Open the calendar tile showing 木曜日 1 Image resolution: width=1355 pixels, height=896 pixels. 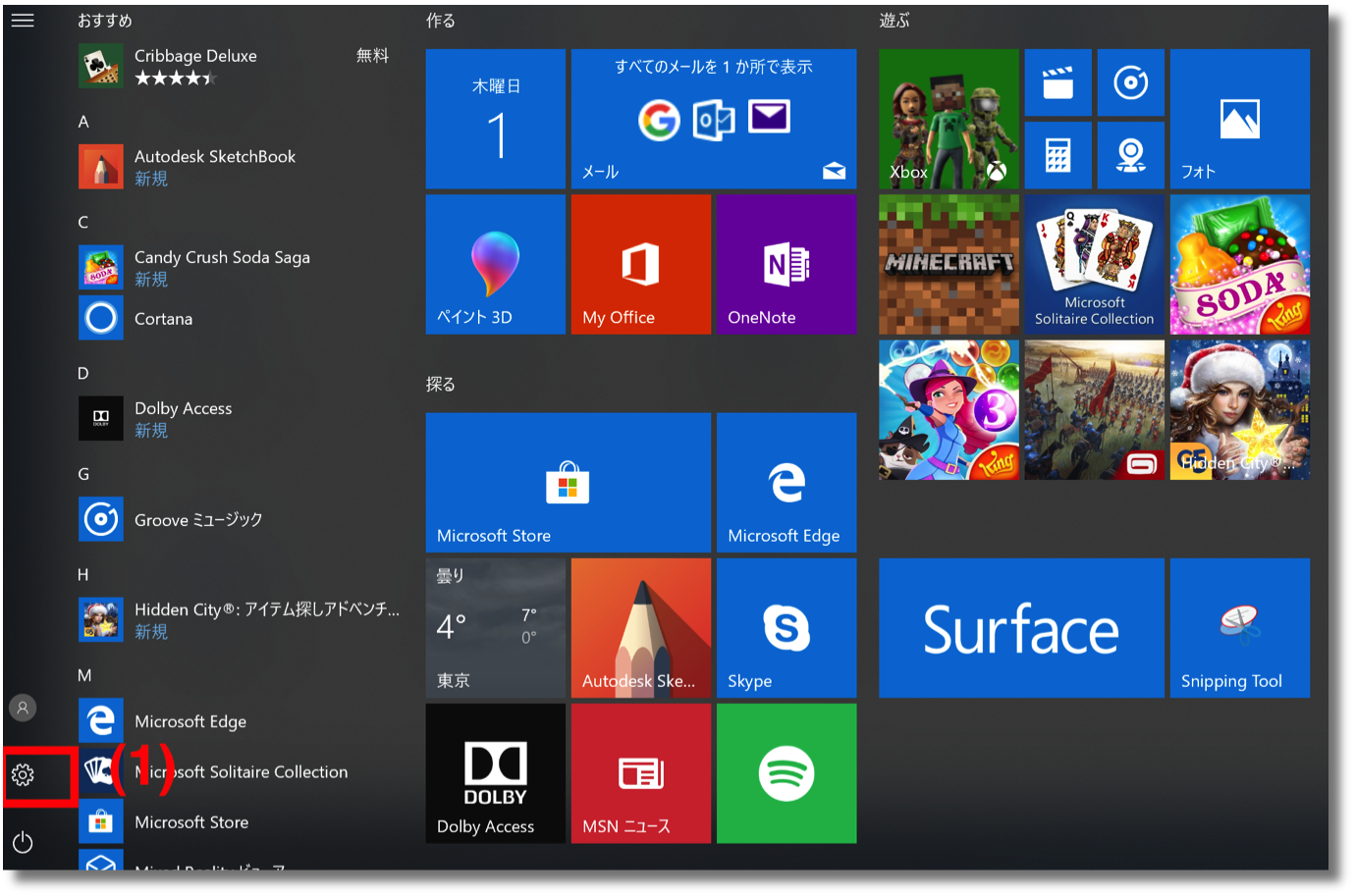496,119
